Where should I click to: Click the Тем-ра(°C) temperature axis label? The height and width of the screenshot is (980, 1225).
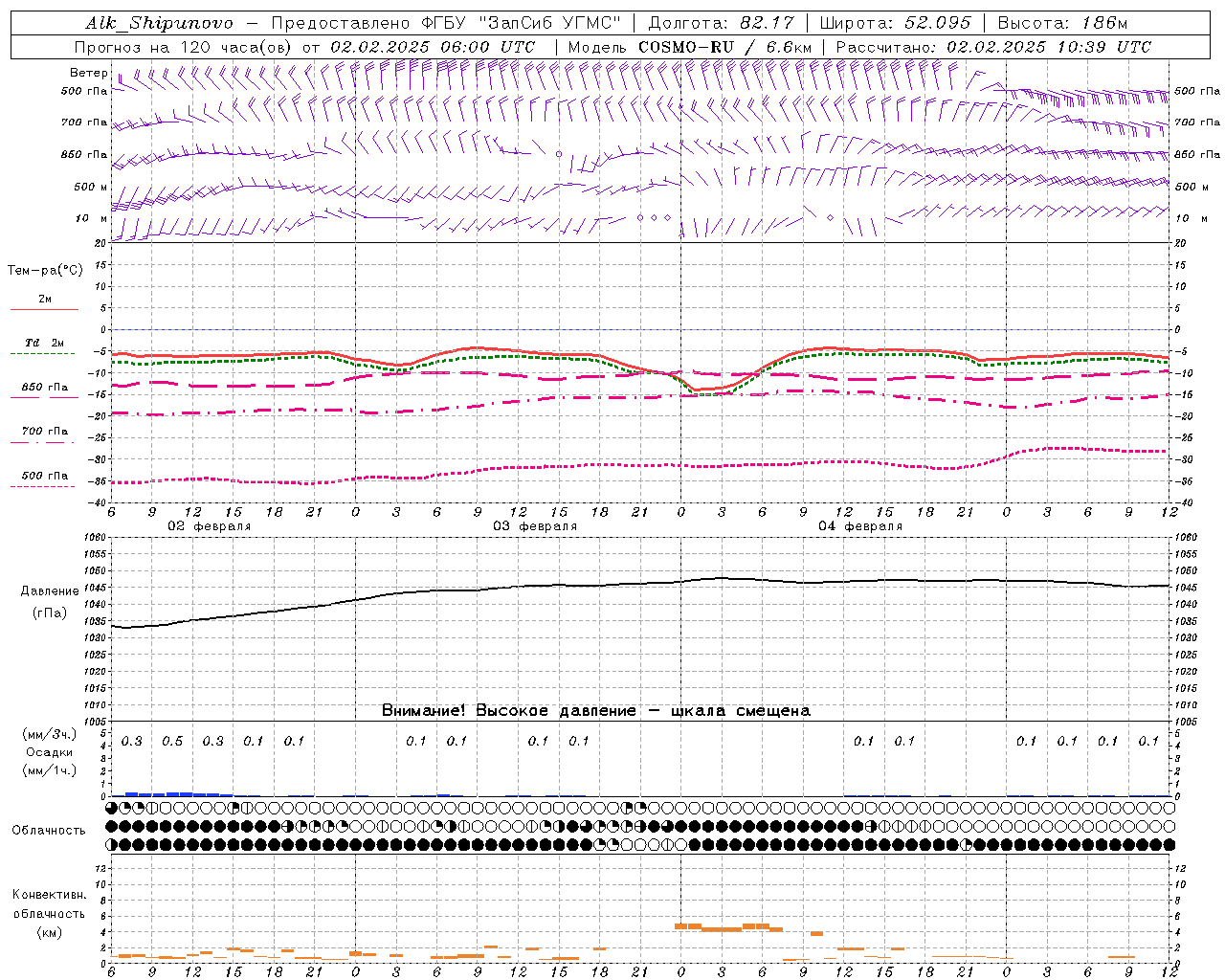pyautogui.click(x=45, y=271)
